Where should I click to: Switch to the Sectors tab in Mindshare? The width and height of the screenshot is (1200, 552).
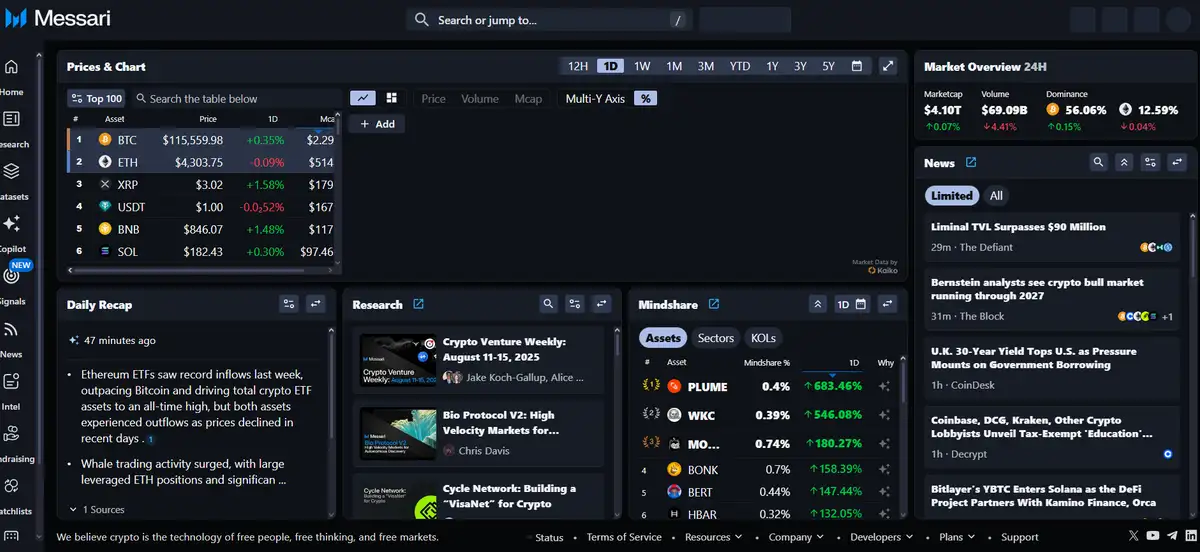tap(715, 338)
